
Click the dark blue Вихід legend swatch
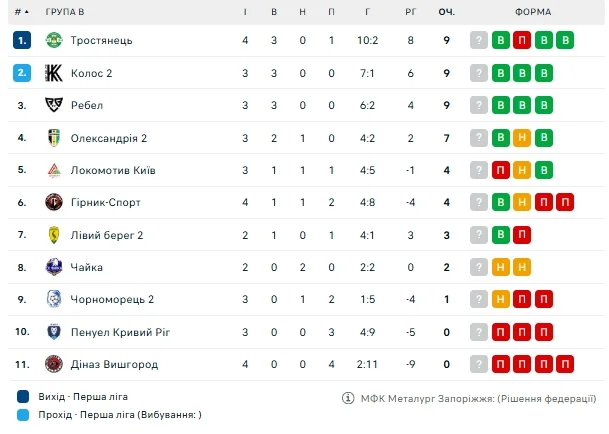point(23,397)
